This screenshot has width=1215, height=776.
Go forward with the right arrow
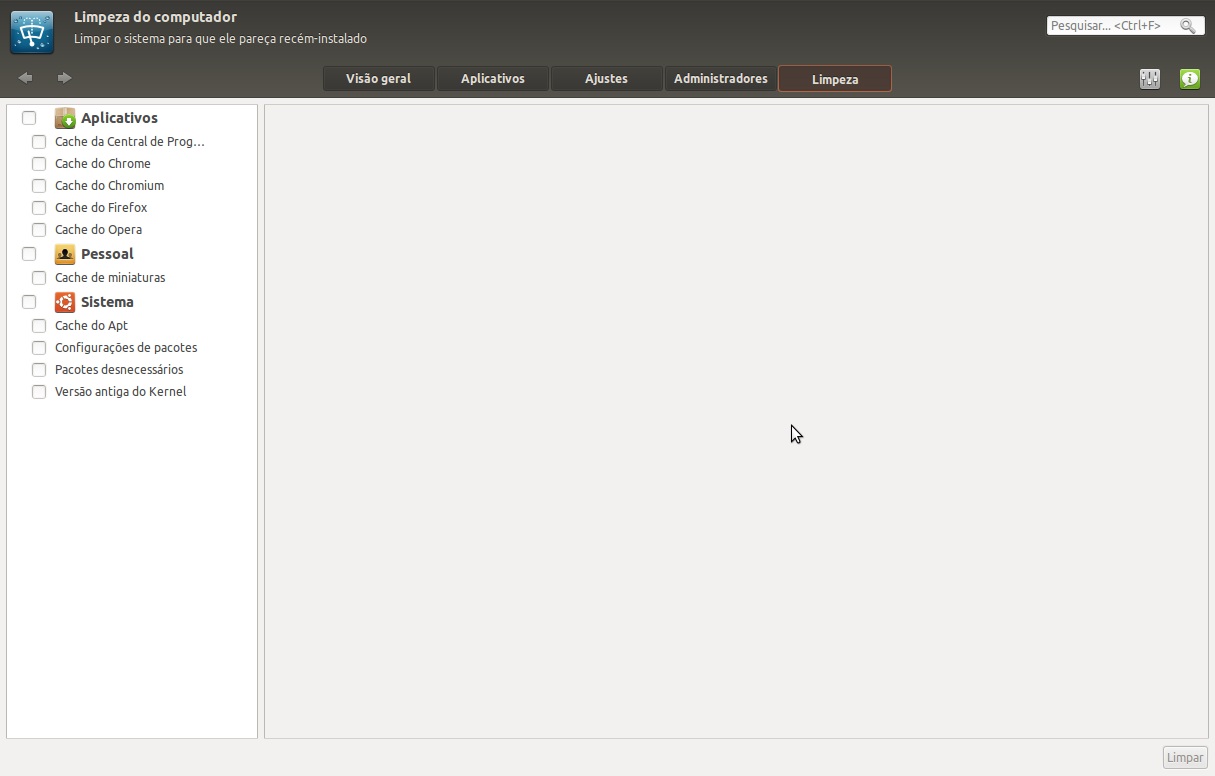click(64, 78)
